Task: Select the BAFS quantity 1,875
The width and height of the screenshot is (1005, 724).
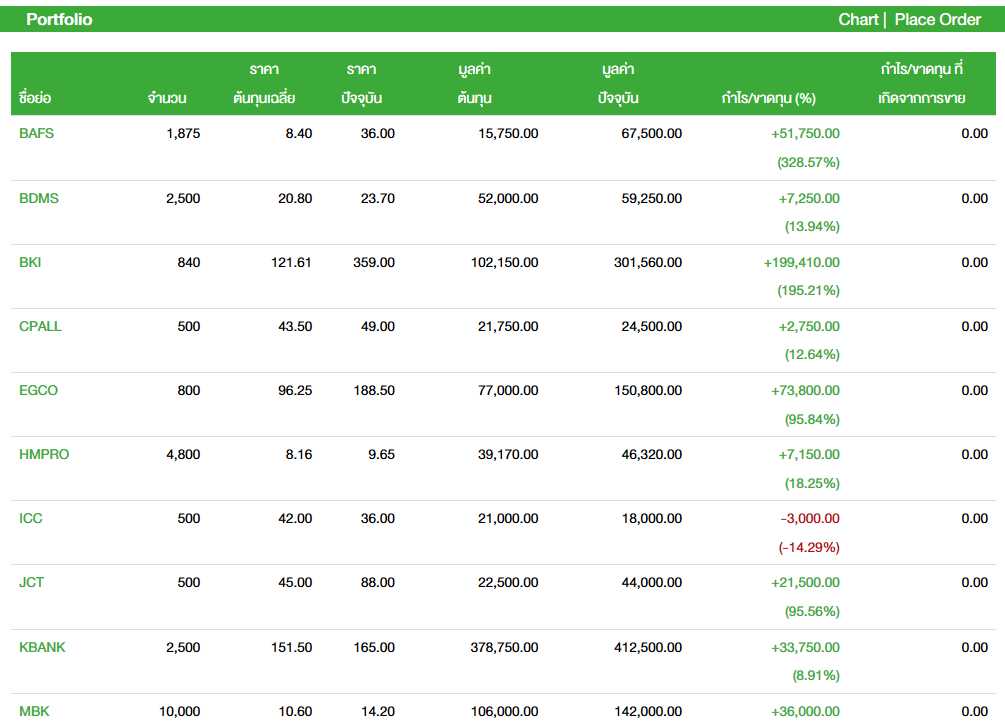Action: [x=183, y=133]
